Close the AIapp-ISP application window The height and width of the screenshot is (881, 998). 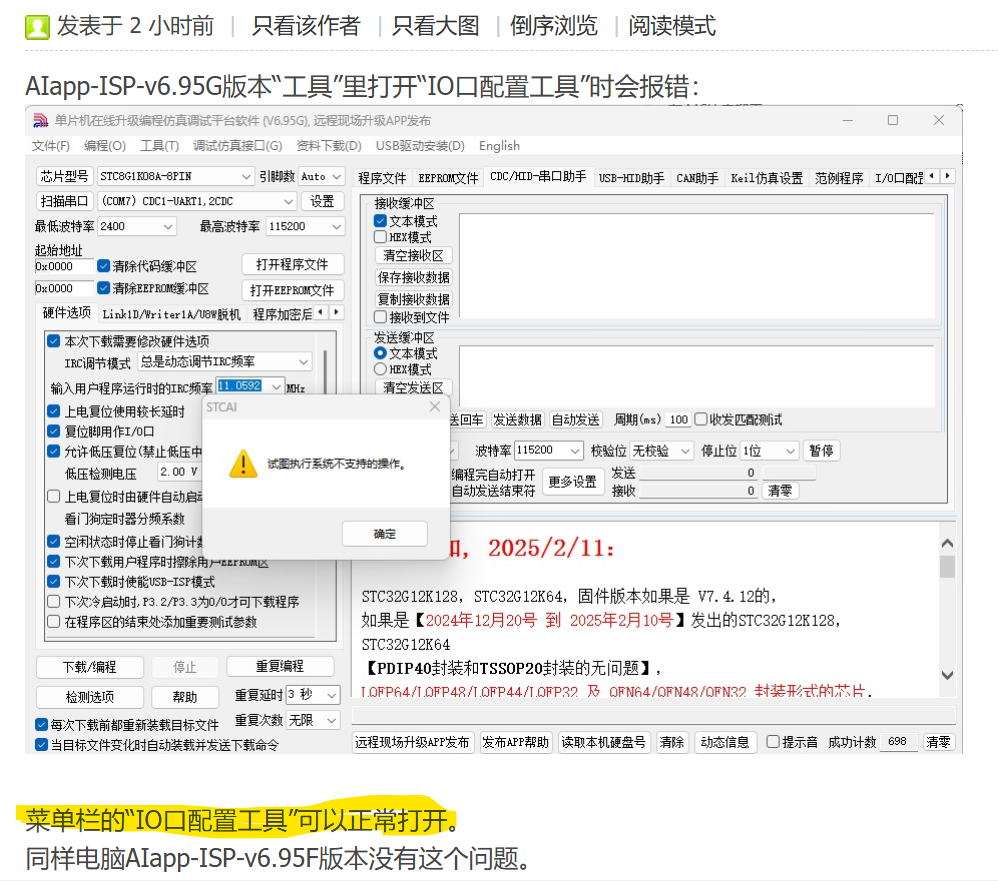pos(939,120)
